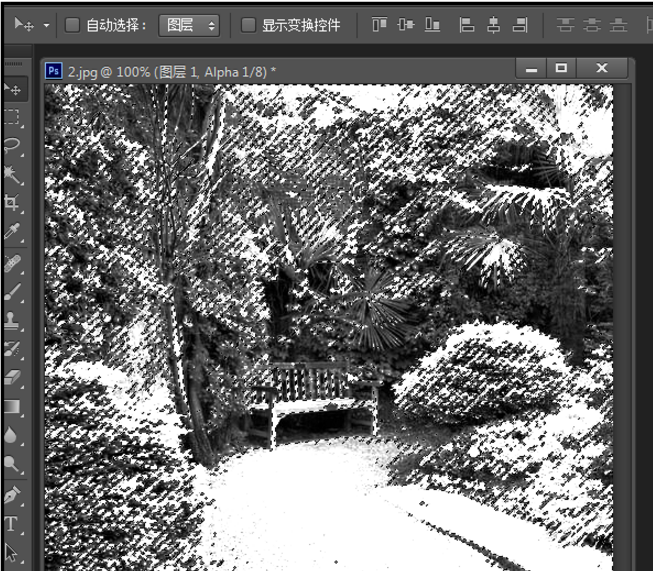
Task: Minimize the 2.jpg document window
Action: [x=531, y=68]
